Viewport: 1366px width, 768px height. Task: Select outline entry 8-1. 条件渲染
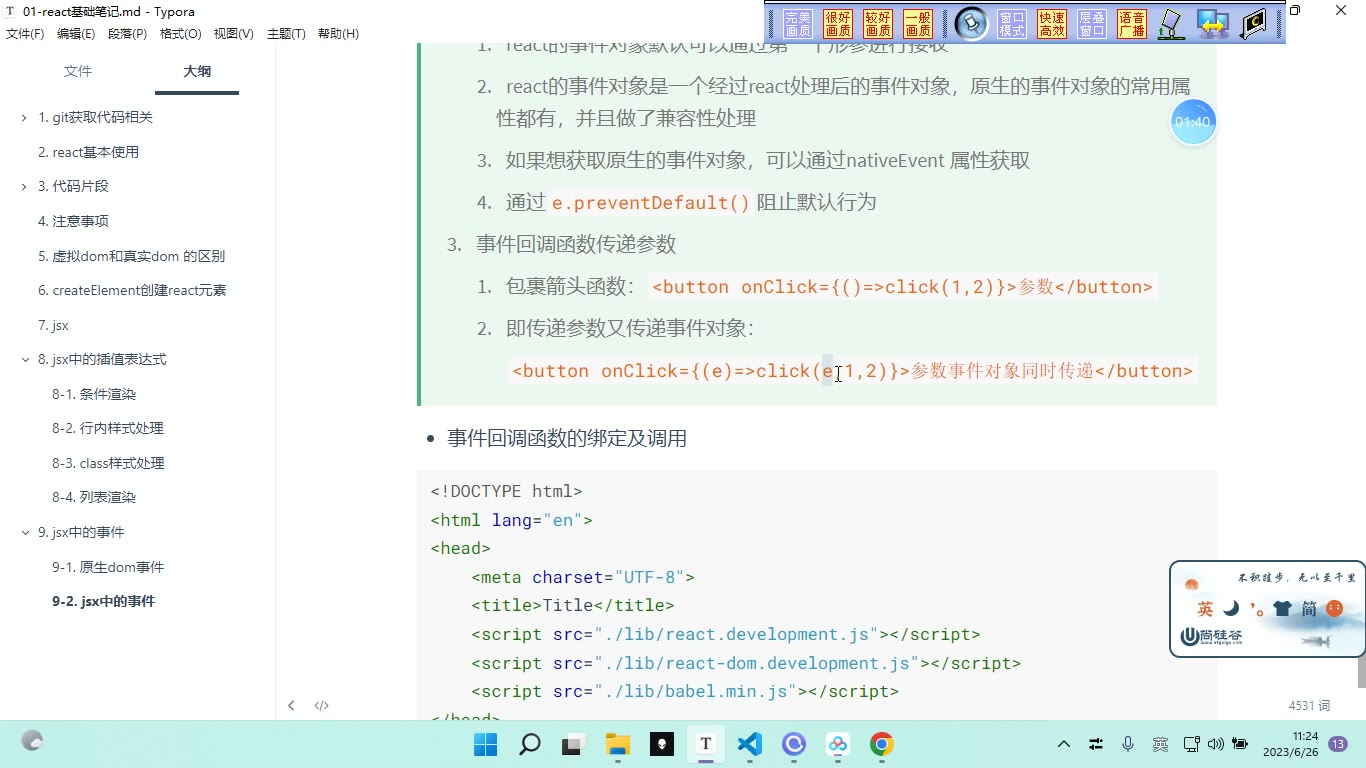coord(94,395)
